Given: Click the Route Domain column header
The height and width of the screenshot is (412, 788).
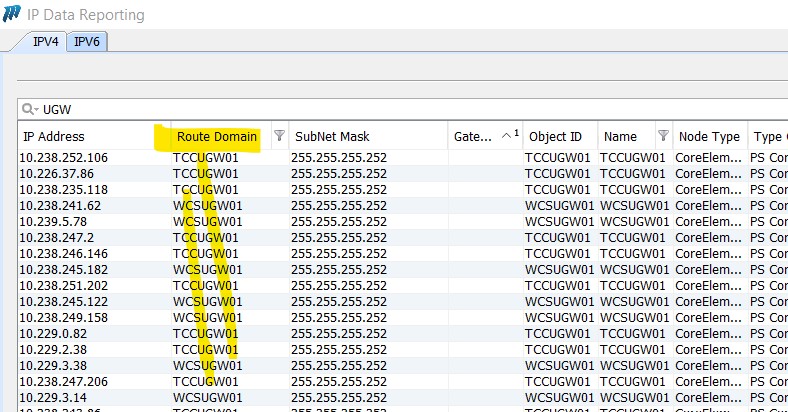Looking at the screenshot, I should [x=217, y=136].
